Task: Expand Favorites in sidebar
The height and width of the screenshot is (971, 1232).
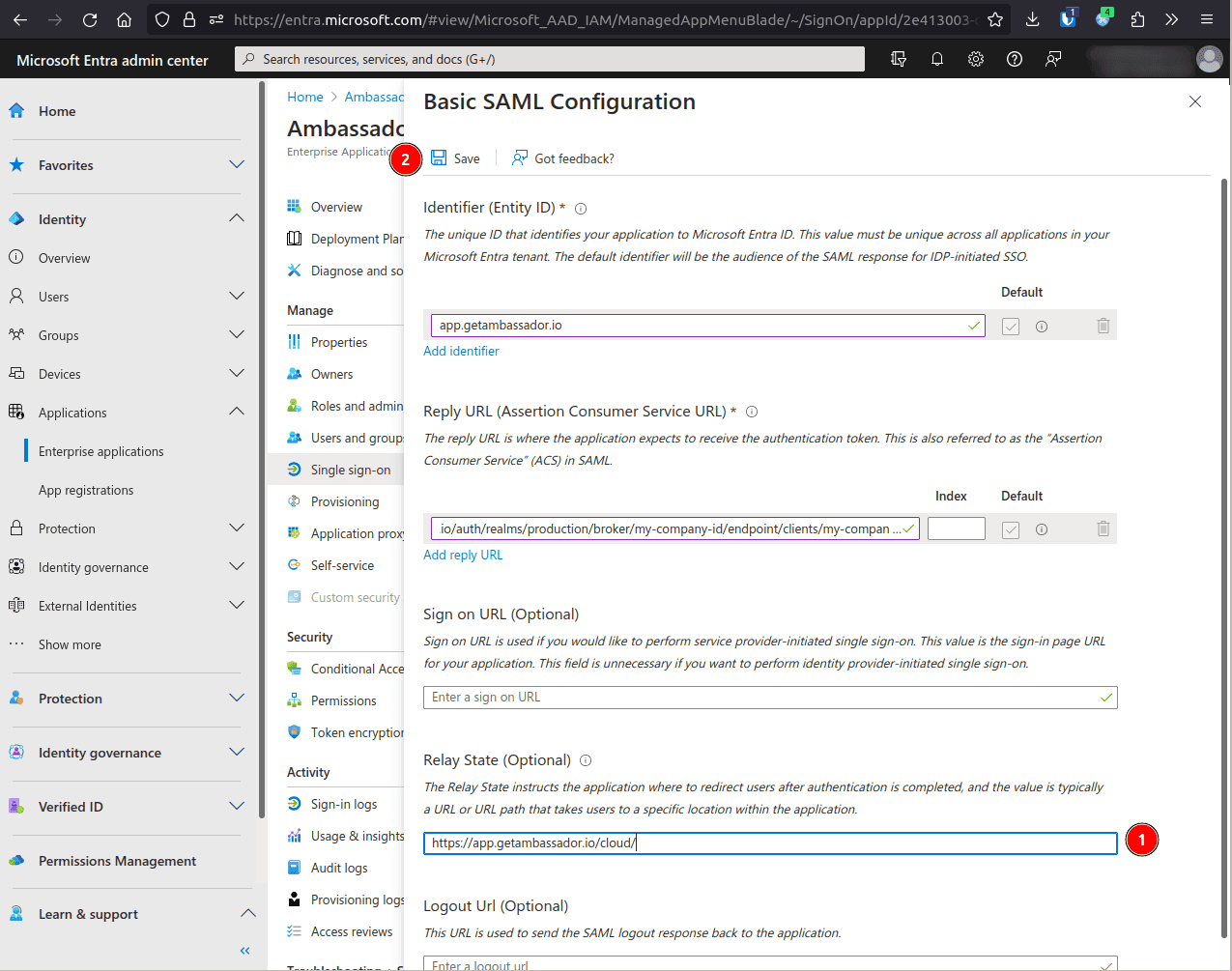Action: (237, 165)
